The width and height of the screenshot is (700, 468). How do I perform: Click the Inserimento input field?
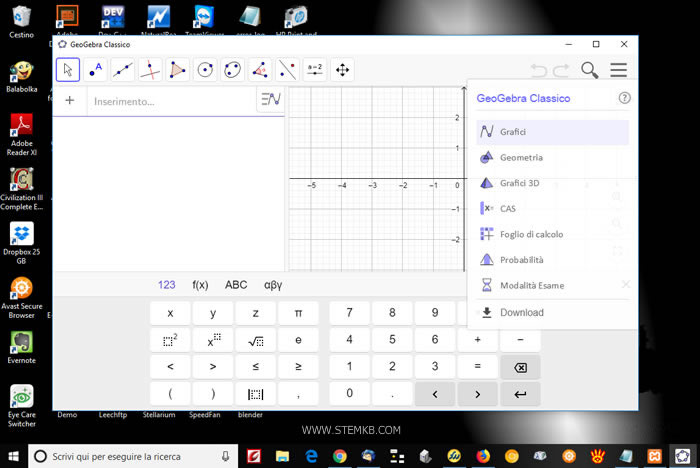pyautogui.click(x=170, y=101)
